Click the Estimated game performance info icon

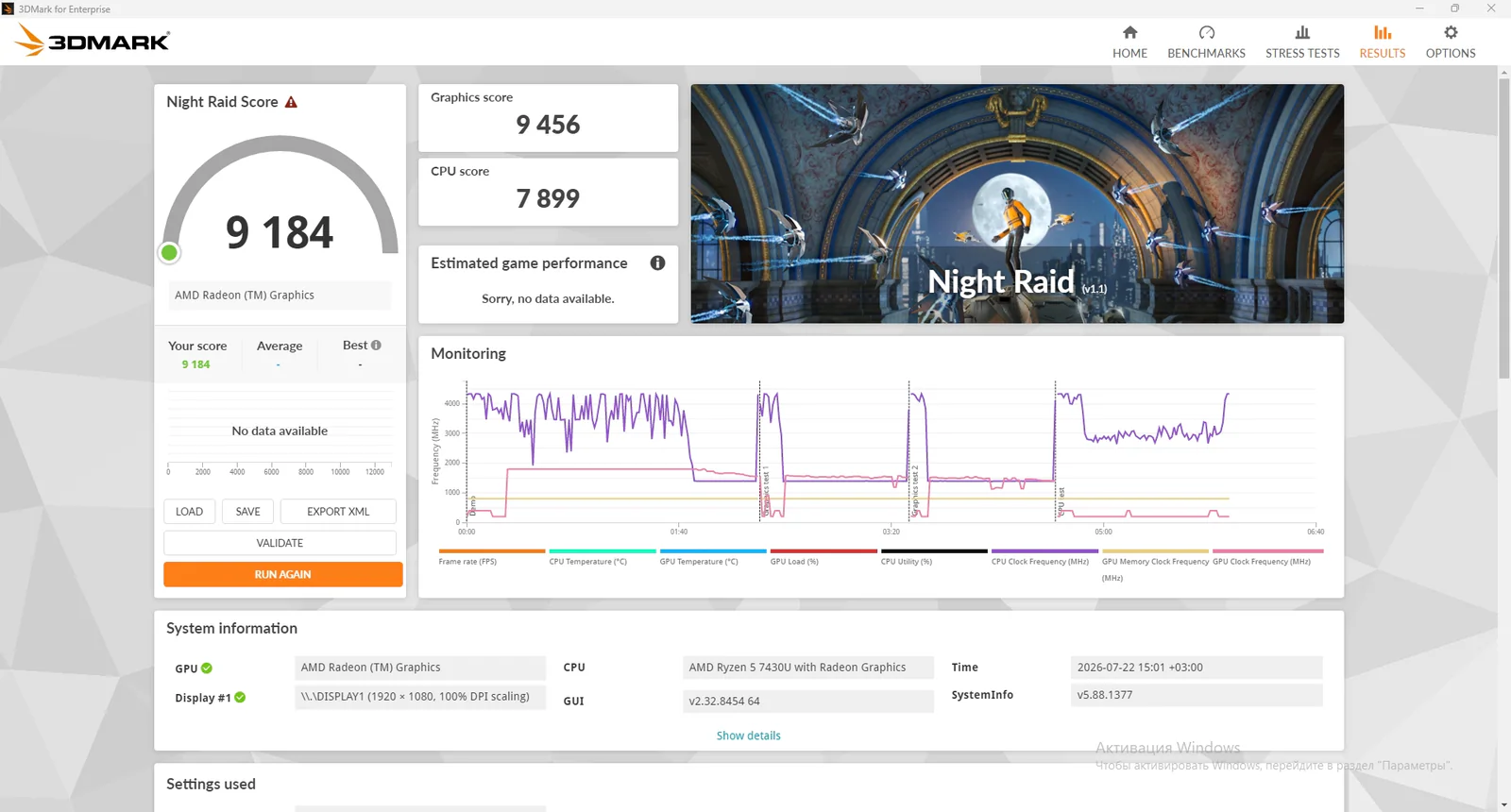tap(657, 263)
